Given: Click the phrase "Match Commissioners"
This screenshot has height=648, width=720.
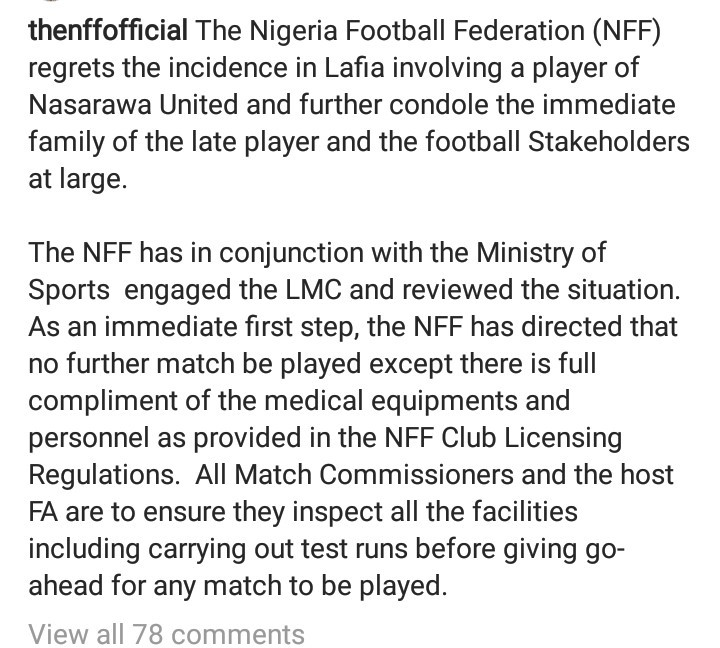Looking at the screenshot, I should point(374,474).
